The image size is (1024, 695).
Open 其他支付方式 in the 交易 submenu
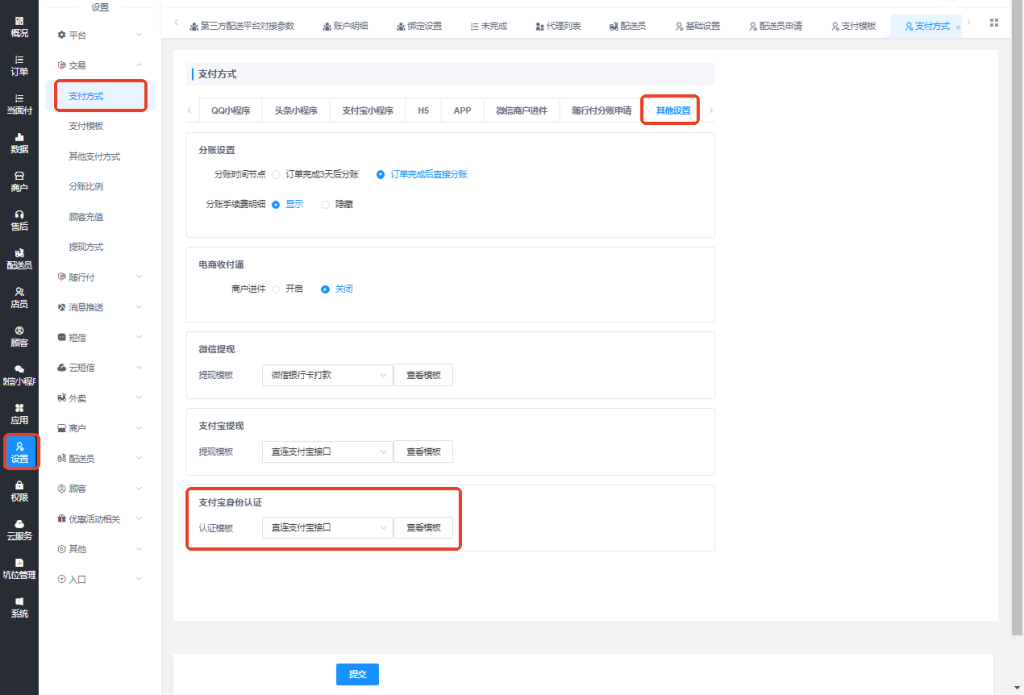click(x=95, y=156)
